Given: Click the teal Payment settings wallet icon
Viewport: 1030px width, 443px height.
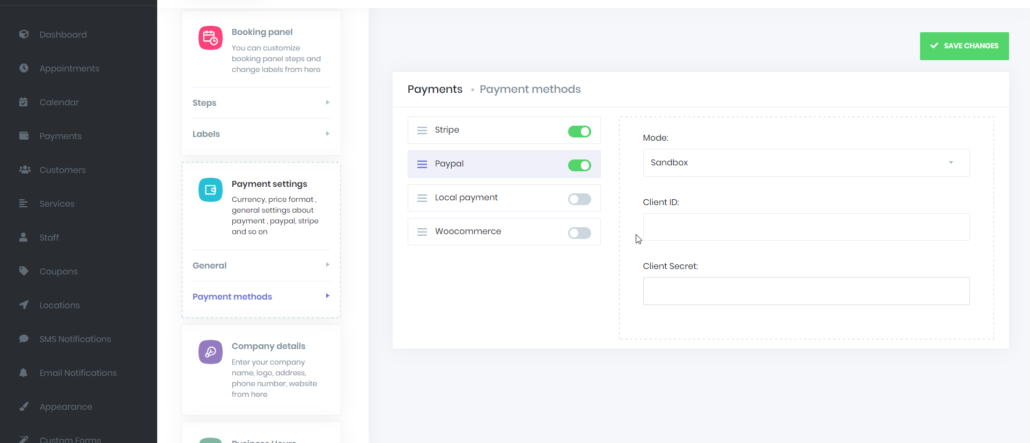Looking at the screenshot, I should [x=211, y=190].
